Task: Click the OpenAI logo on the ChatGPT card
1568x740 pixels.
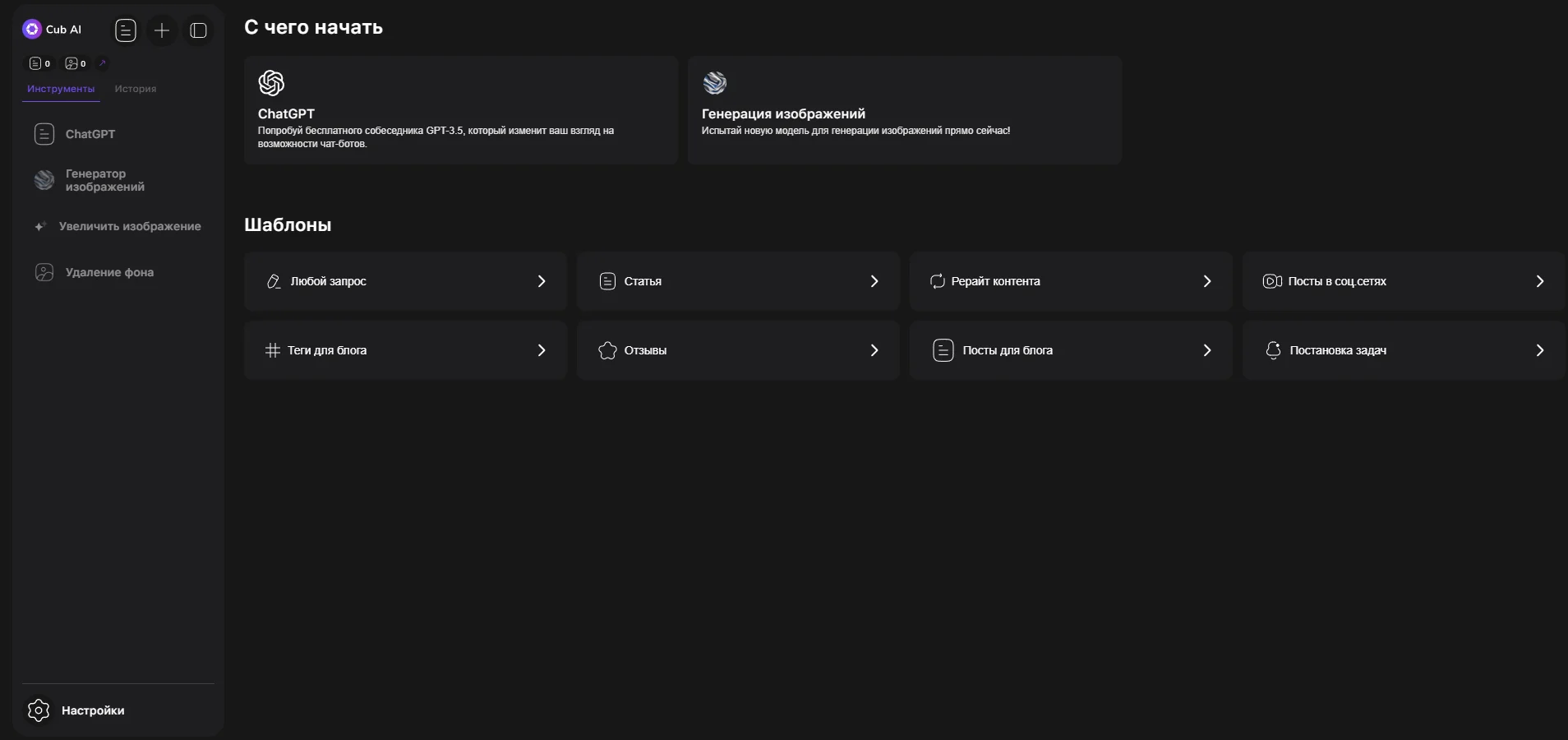Action: [x=271, y=83]
